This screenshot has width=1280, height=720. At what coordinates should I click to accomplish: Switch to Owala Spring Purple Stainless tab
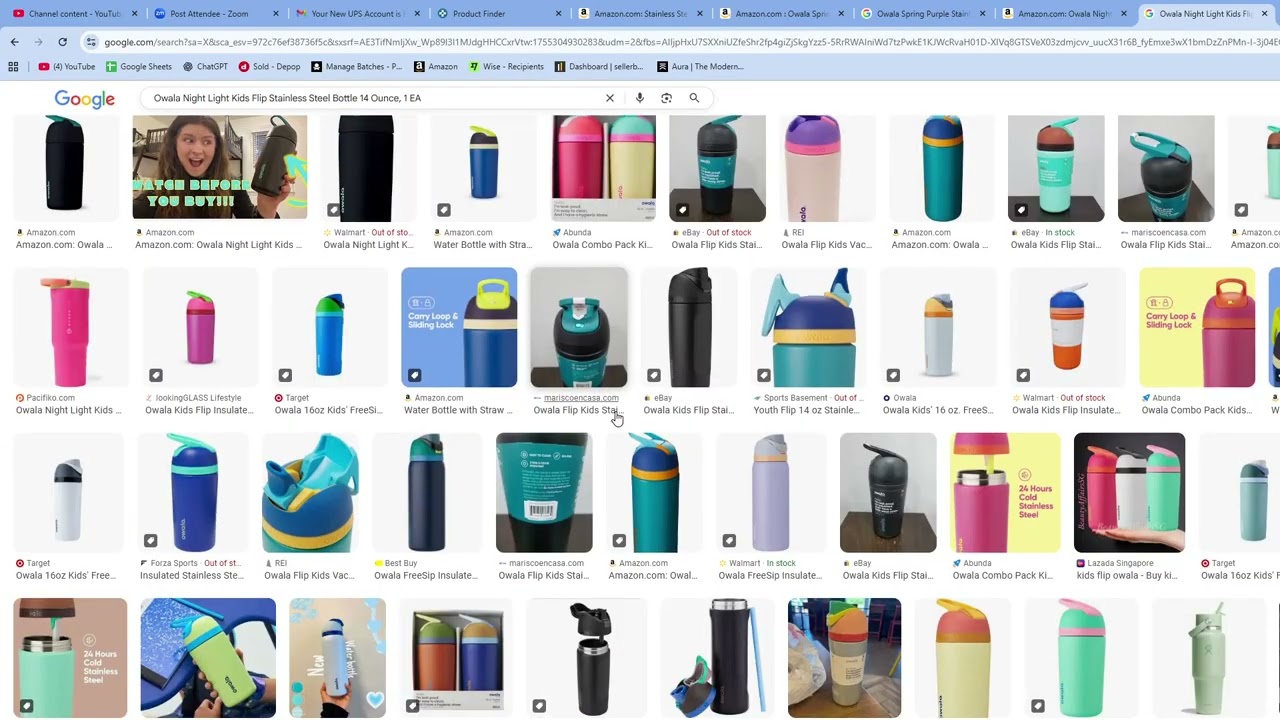[919, 14]
